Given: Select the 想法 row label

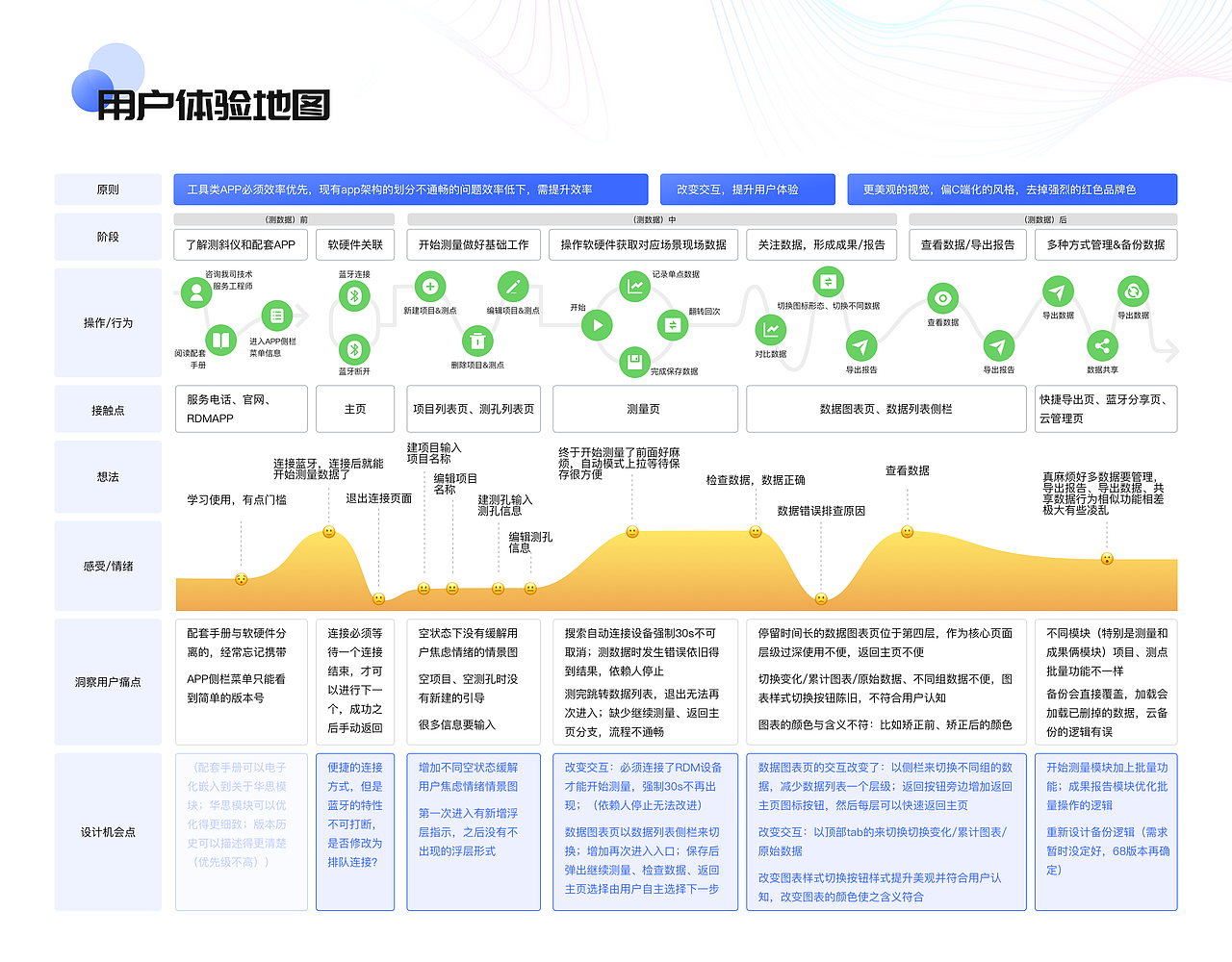Looking at the screenshot, I should click(x=108, y=477).
